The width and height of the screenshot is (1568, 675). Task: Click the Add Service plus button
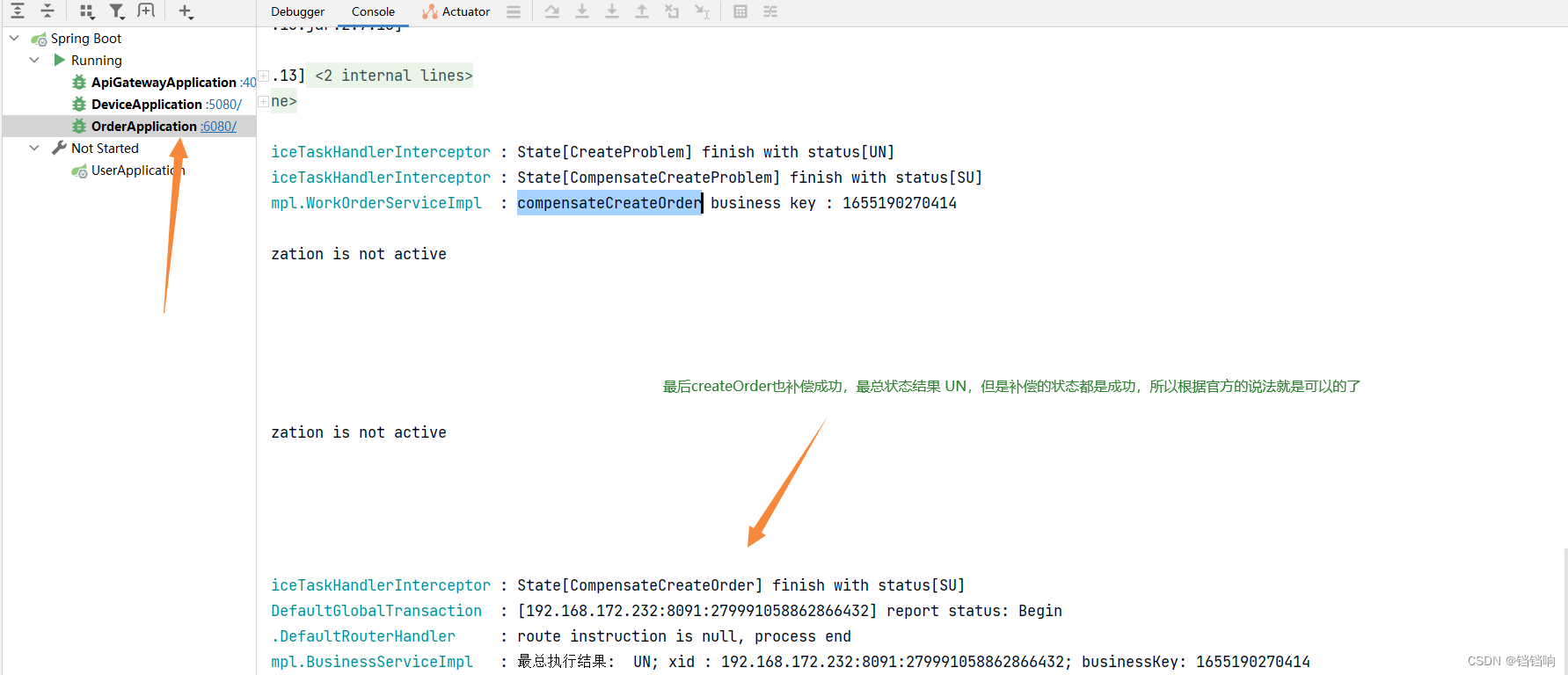[x=186, y=11]
